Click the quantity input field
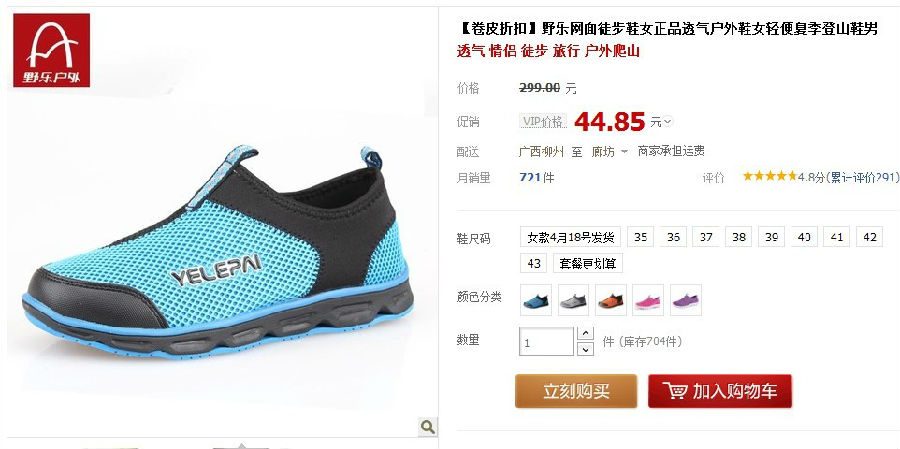Image resolution: width=900 pixels, height=449 pixels. pyautogui.click(x=546, y=342)
